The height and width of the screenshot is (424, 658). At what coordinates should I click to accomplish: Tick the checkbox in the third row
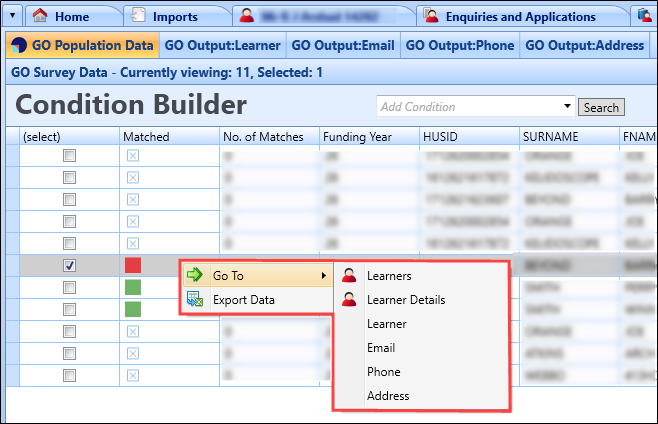(69, 199)
